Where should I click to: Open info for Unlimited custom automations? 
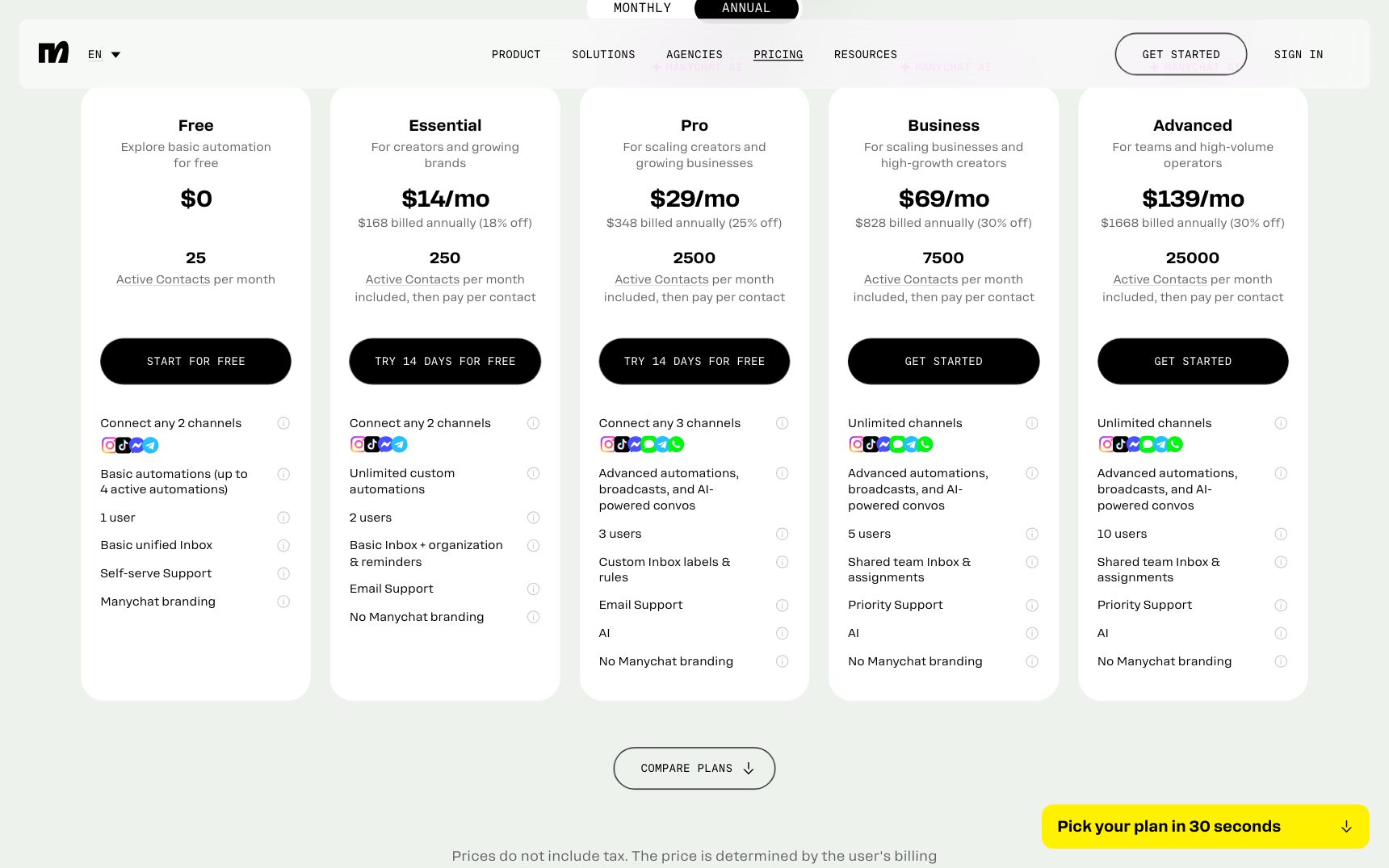tap(533, 473)
